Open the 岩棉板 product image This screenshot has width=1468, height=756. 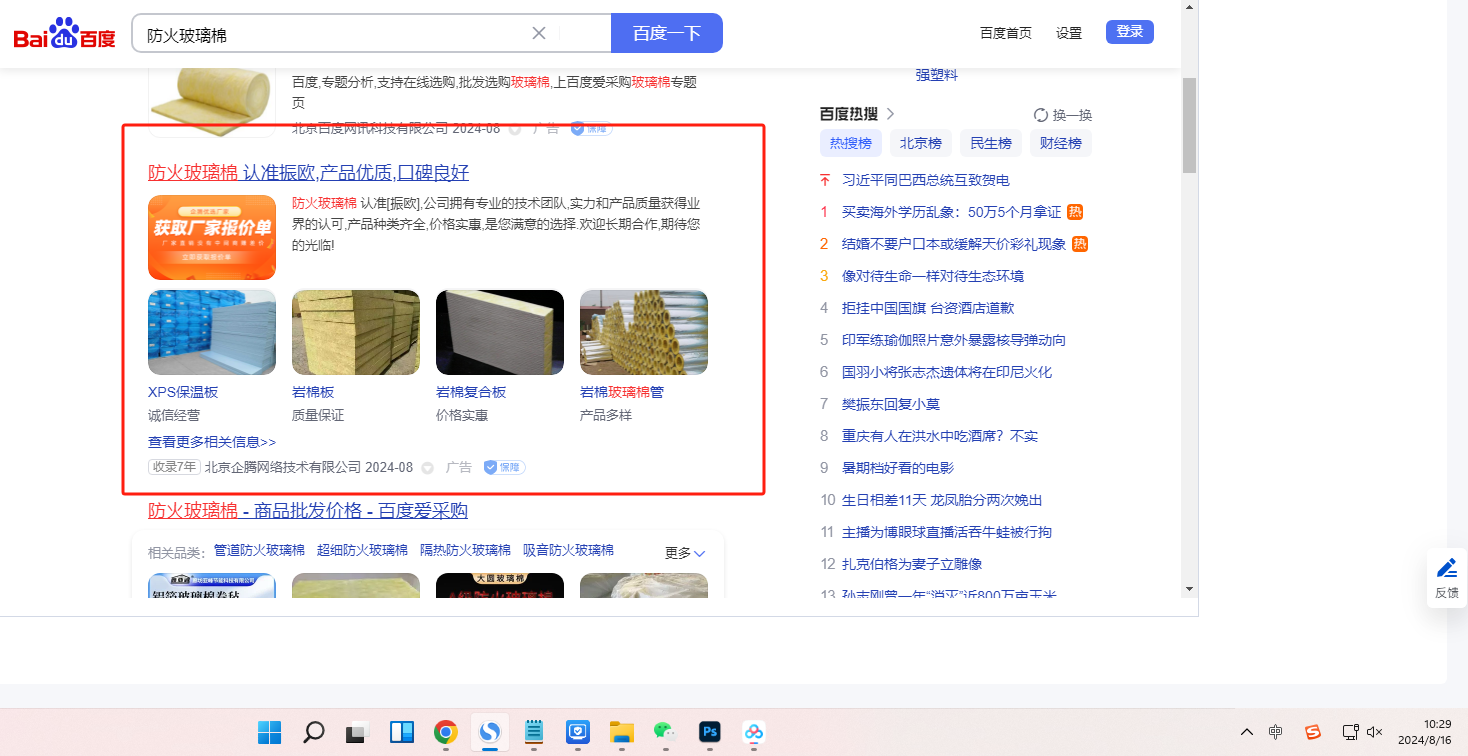(x=356, y=332)
